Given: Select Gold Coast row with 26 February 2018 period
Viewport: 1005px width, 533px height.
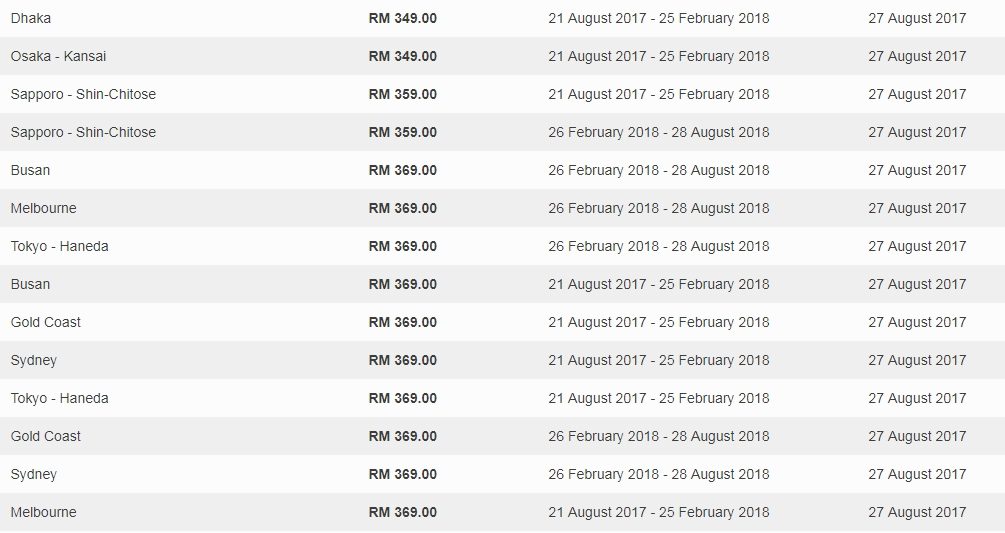Looking at the screenshot, I should (x=502, y=436).
